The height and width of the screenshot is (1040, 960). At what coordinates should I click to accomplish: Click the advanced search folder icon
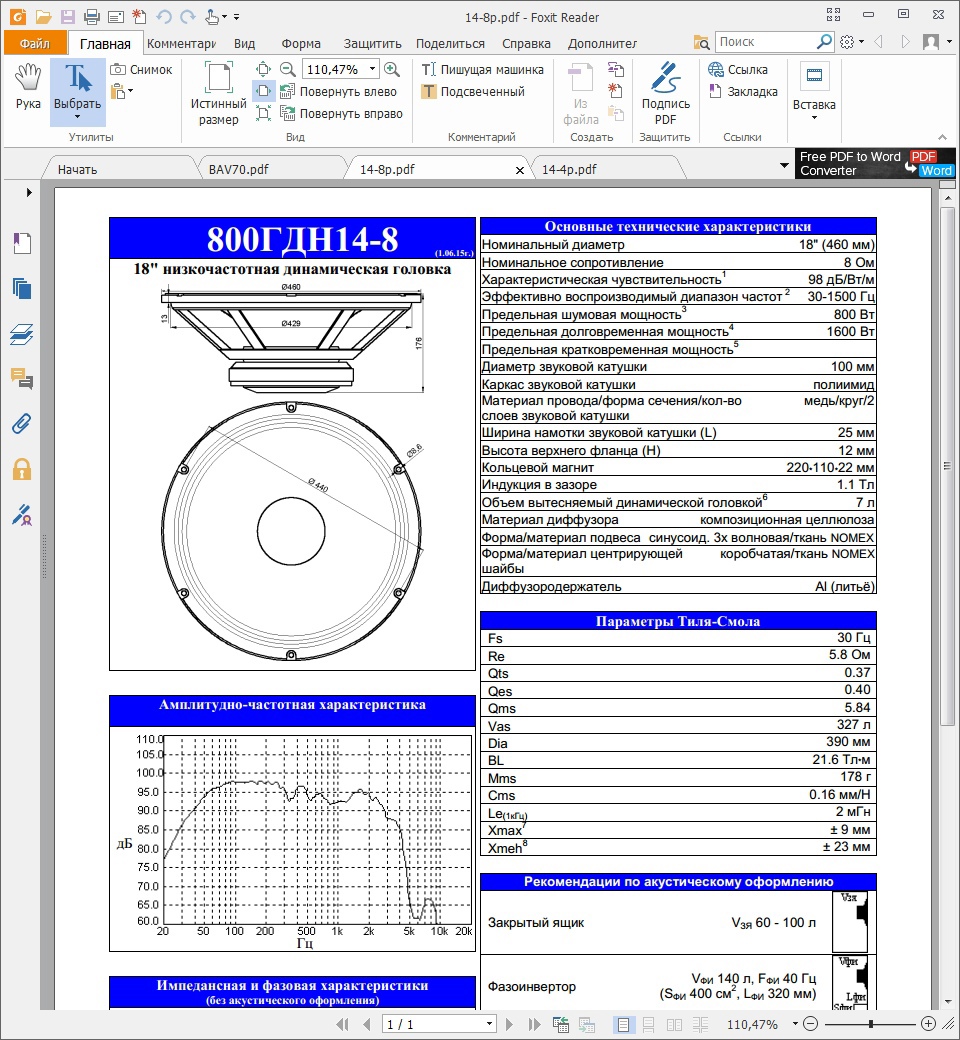(x=701, y=42)
